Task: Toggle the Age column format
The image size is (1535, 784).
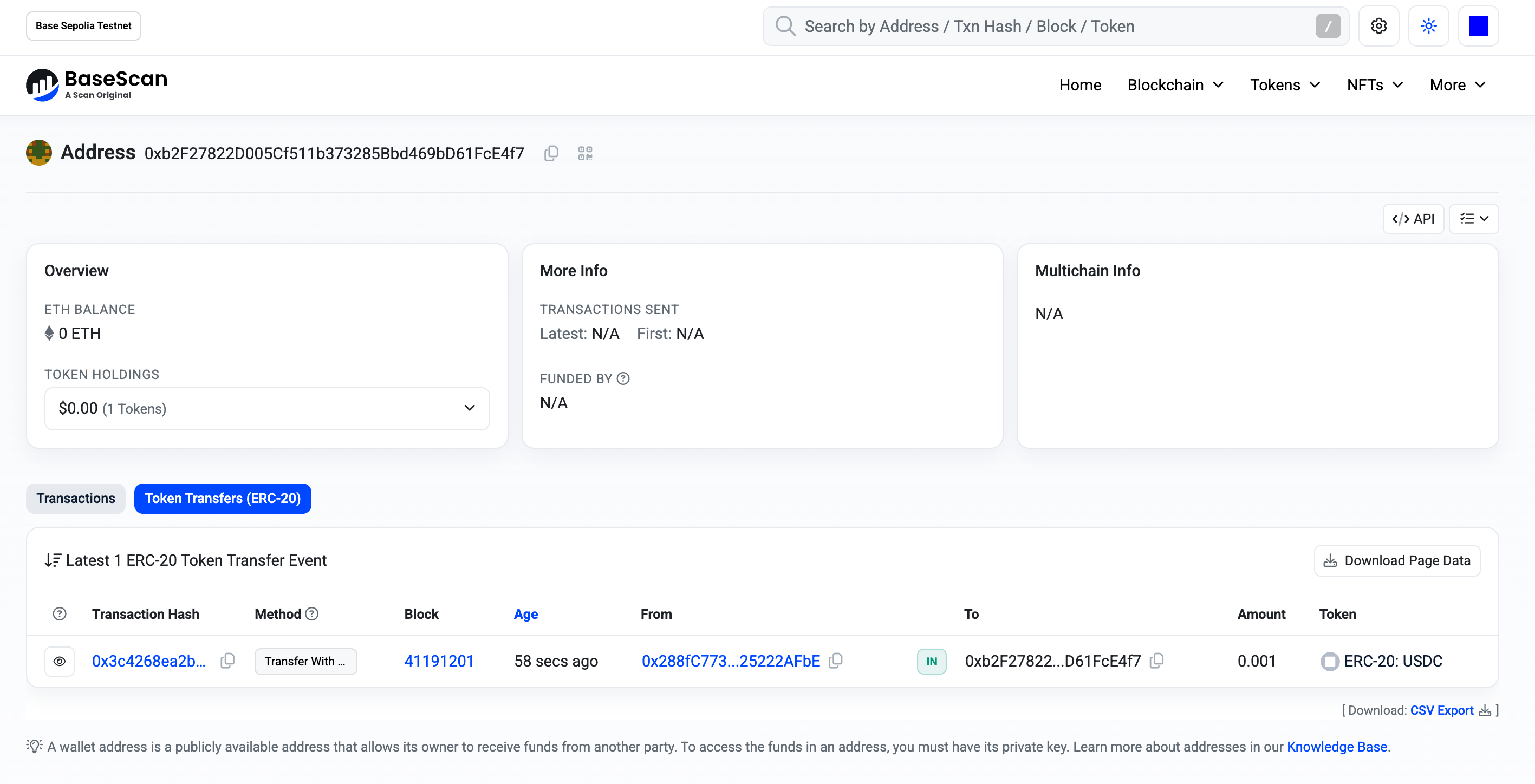Action: [x=525, y=613]
